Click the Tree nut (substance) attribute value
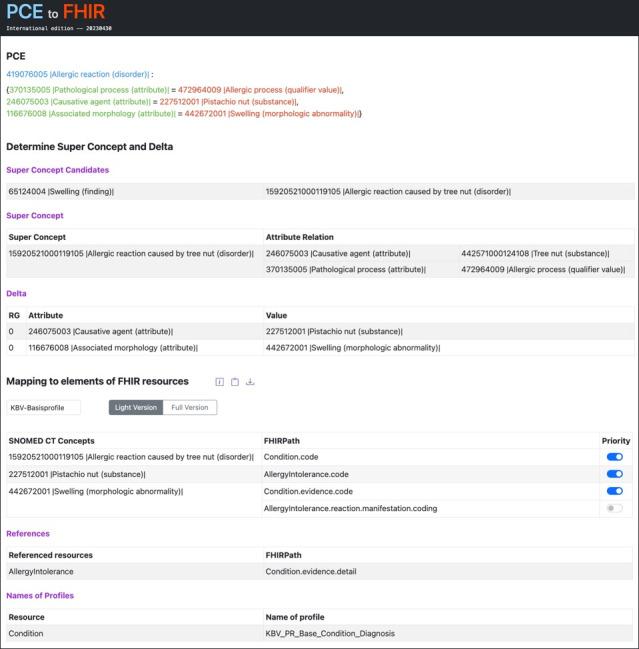639x649 pixels. pos(543,253)
